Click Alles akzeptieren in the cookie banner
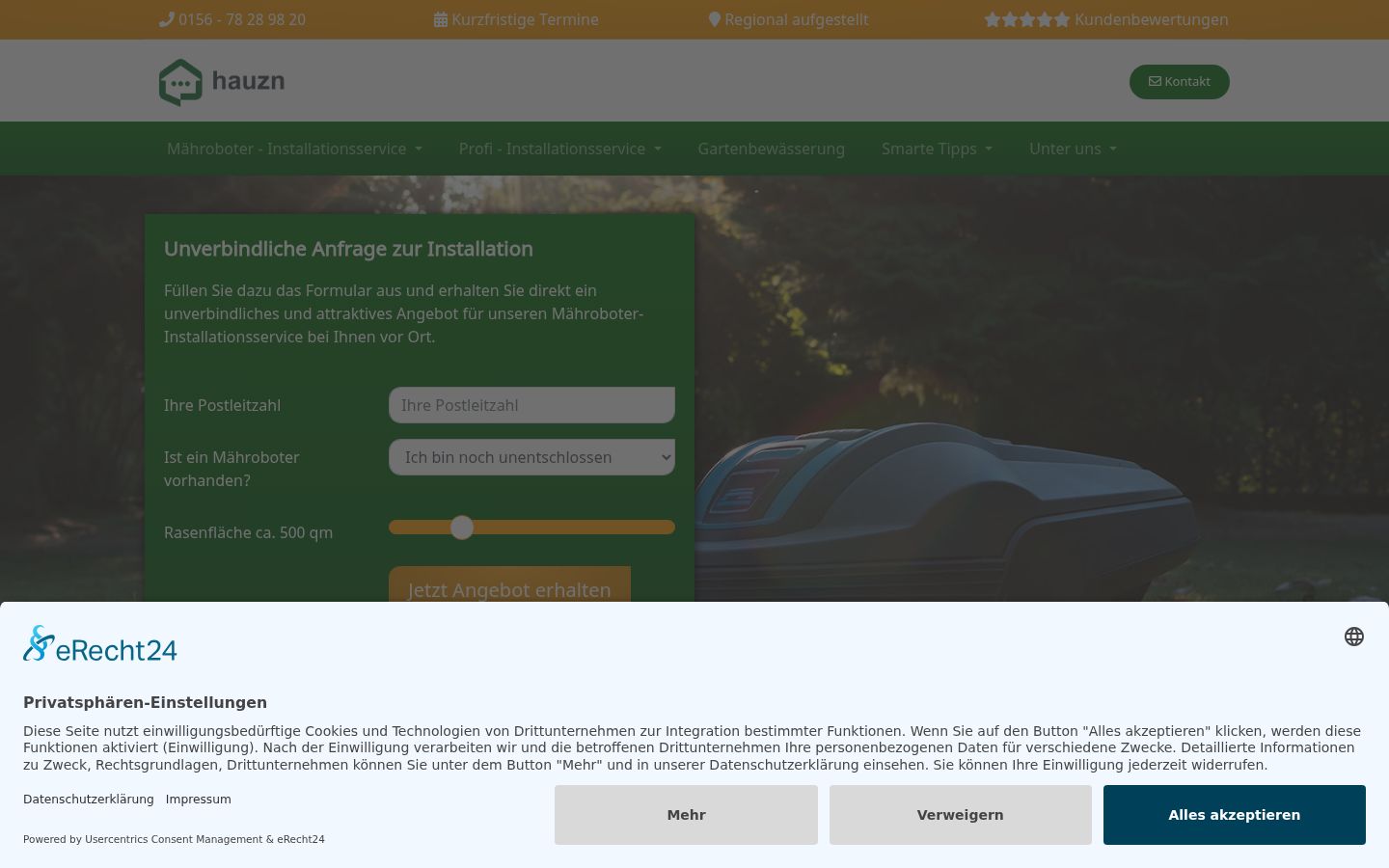1389x868 pixels. click(x=1234, y=815)
